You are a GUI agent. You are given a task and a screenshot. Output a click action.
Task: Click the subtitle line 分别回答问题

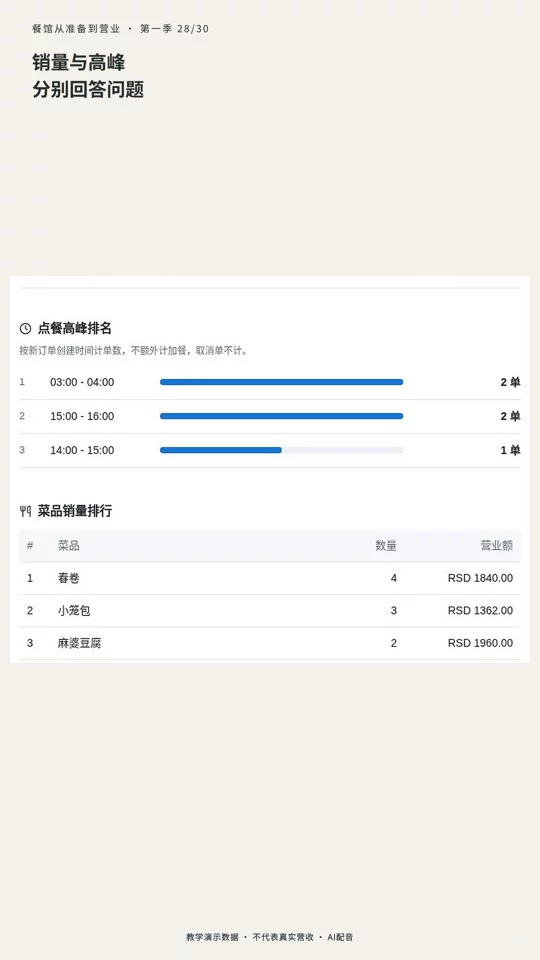click(88, 89)
